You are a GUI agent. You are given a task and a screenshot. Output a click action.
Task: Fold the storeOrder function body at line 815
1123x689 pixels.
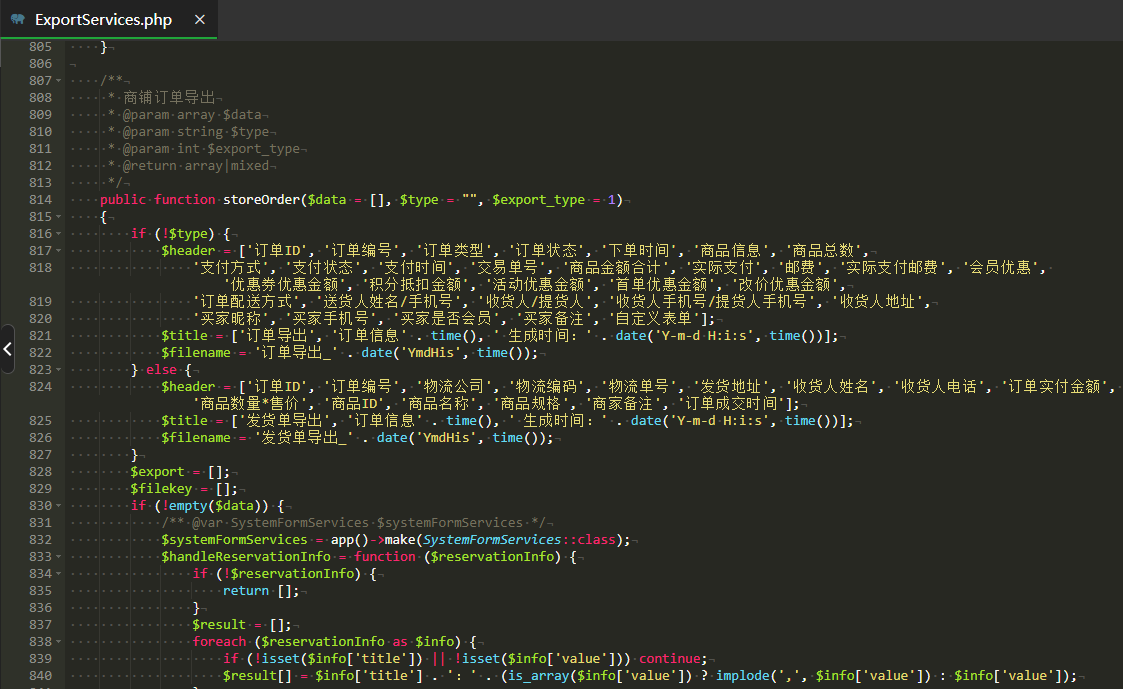59,217
